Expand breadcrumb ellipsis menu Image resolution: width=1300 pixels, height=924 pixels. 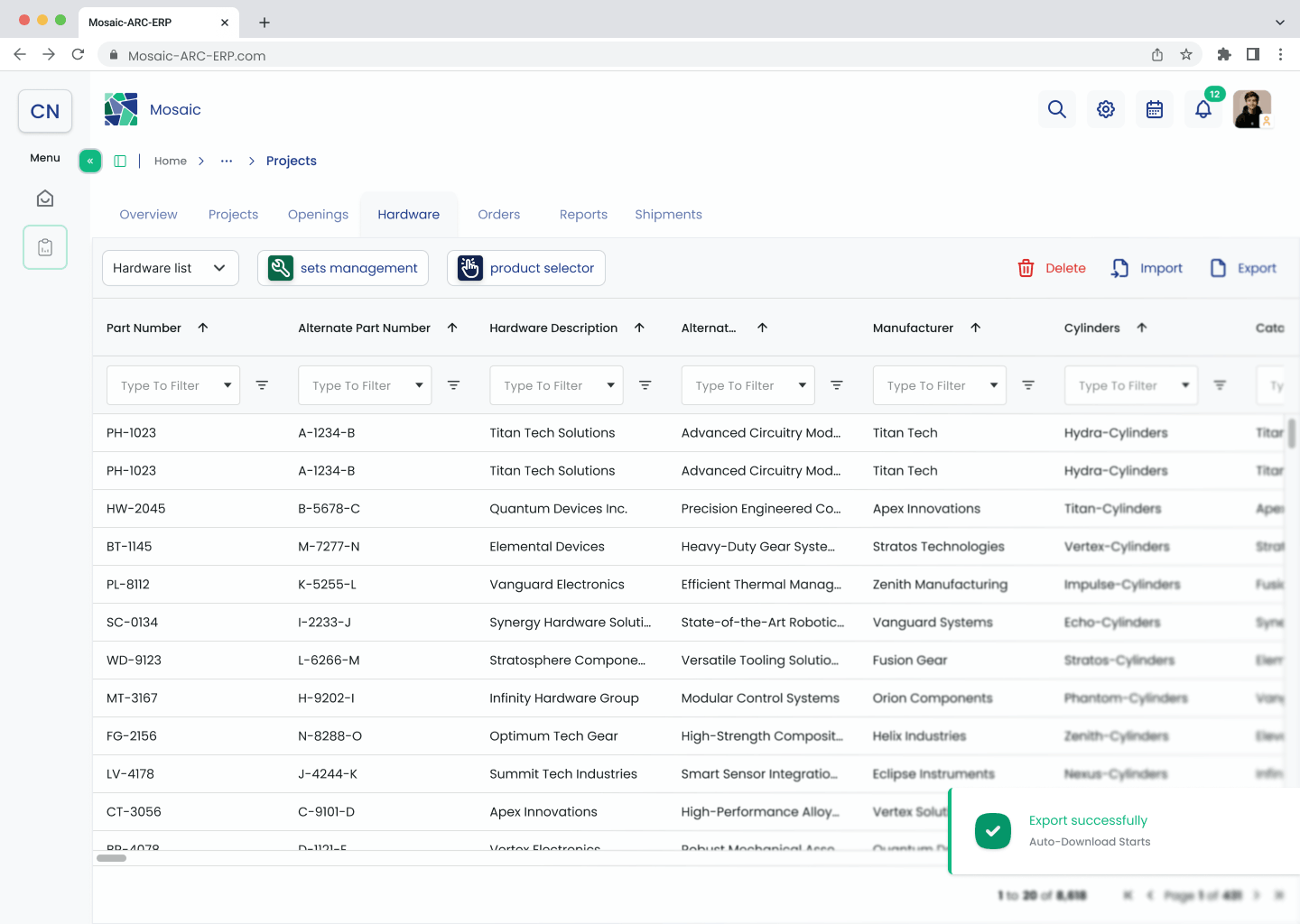coord(227,161)
